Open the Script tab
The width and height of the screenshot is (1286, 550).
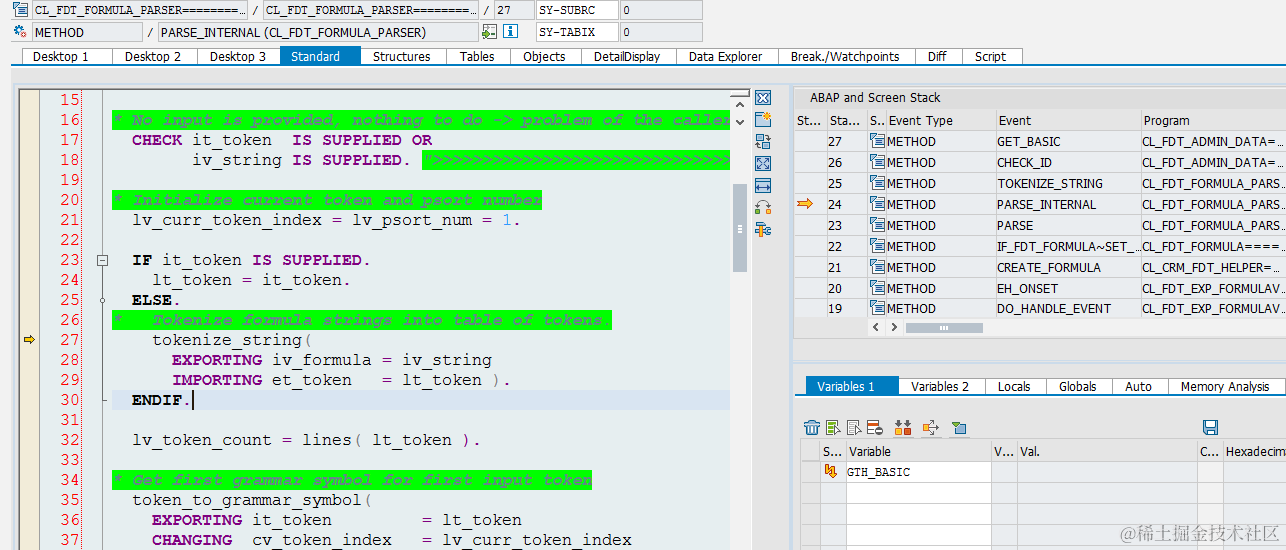(x=990, y=56)
